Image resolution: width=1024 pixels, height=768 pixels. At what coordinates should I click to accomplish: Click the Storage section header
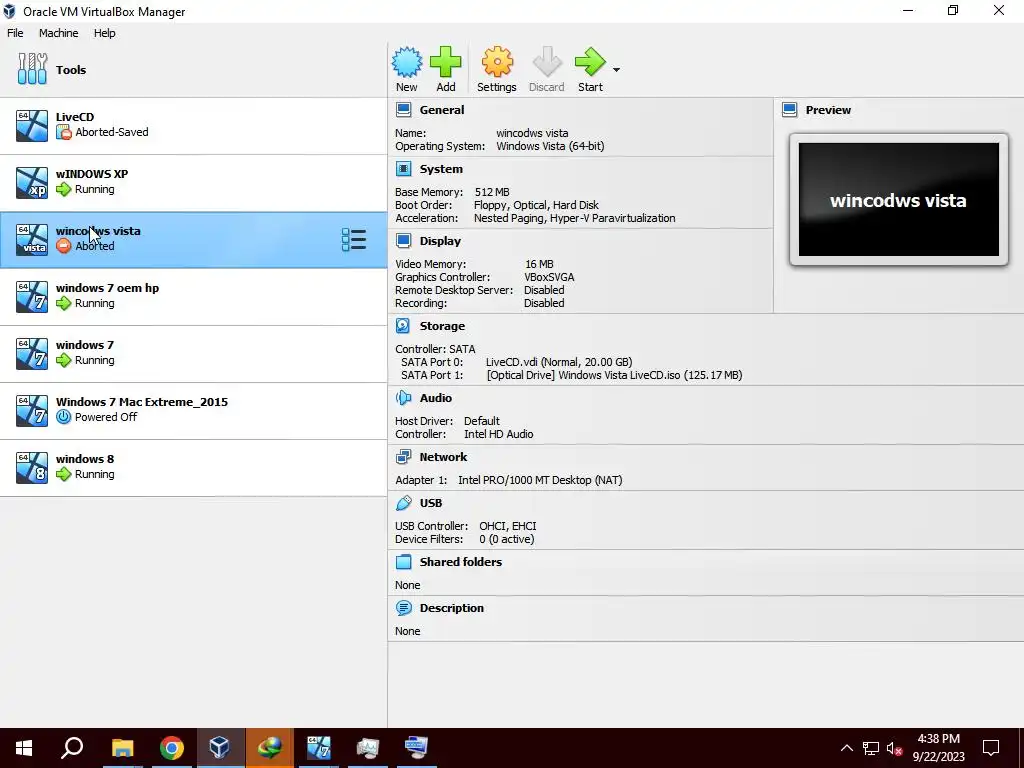pos(441,326)
